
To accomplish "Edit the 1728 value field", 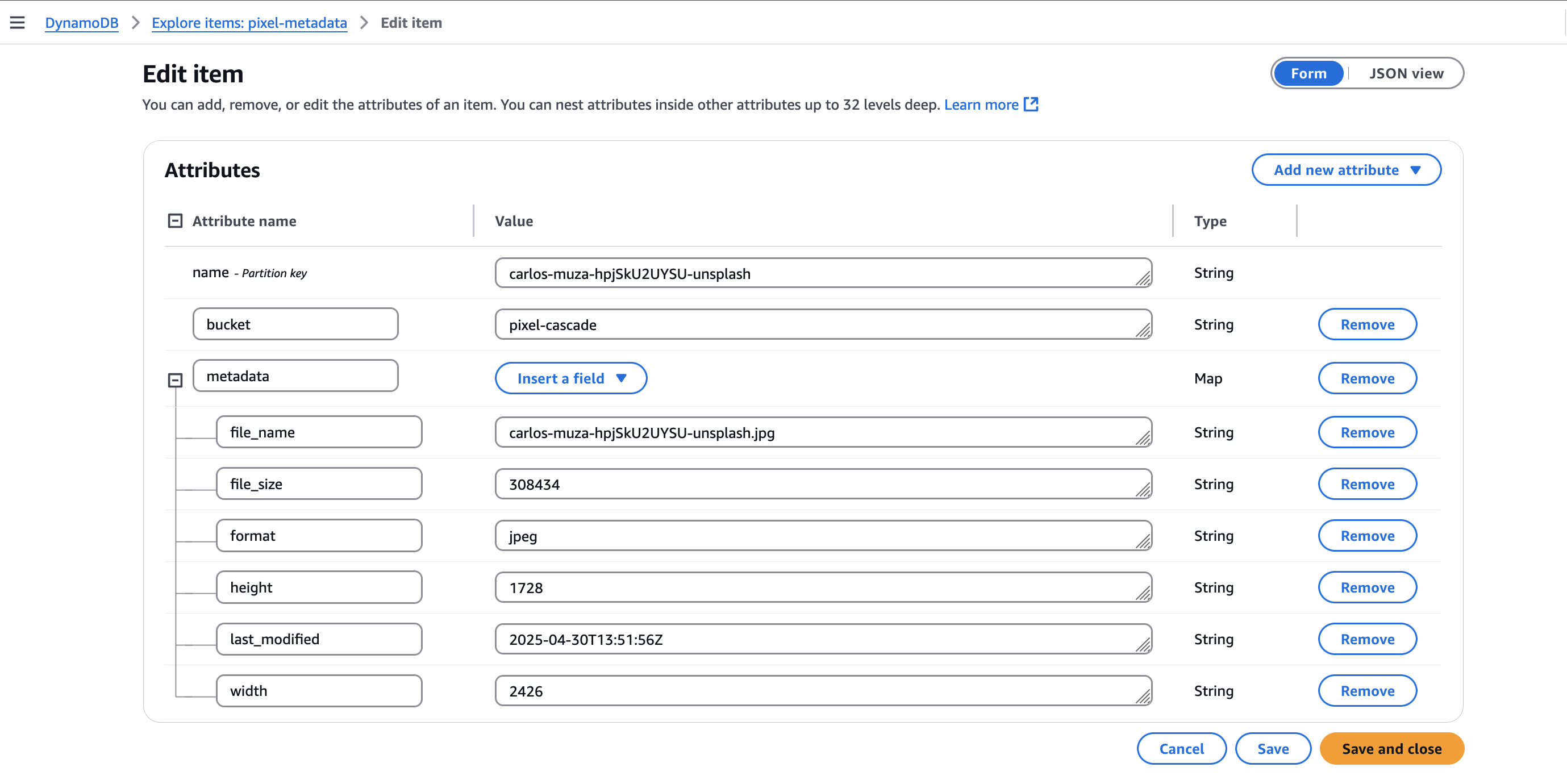I will 824,587.
